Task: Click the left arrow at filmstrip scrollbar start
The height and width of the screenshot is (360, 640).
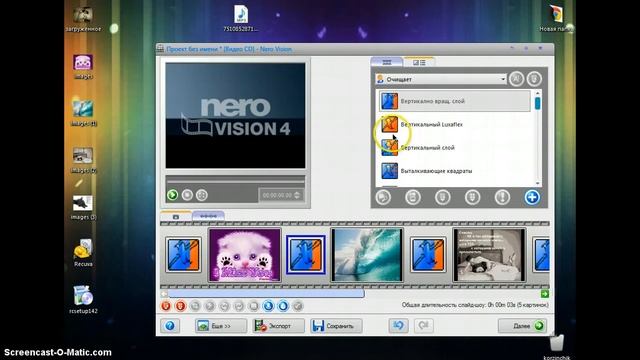Action: 164,294
